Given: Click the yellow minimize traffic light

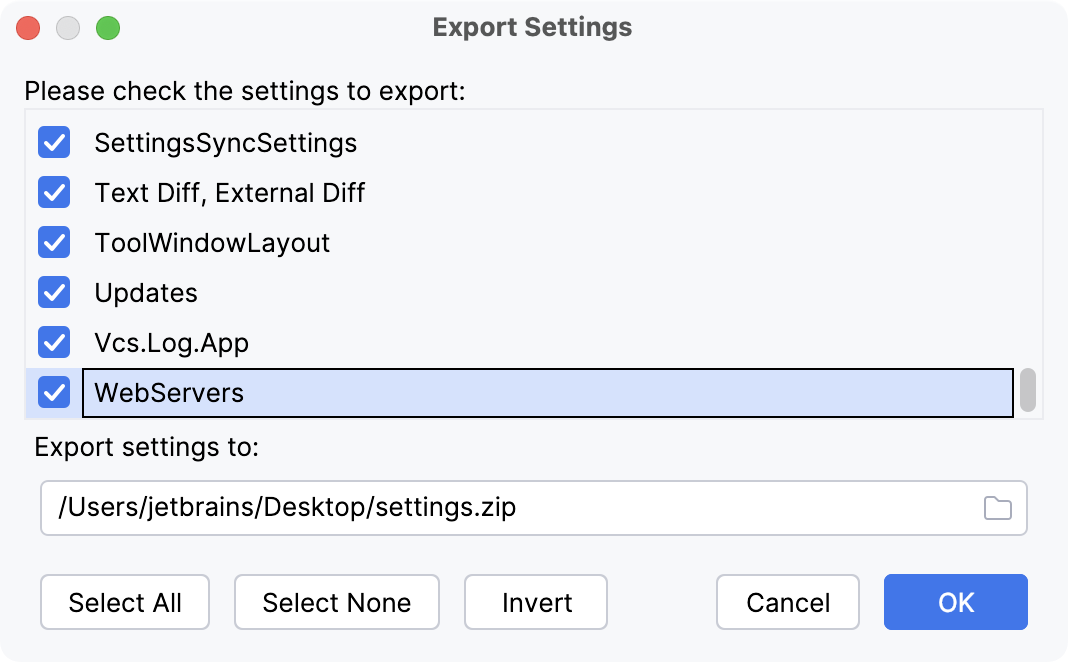Looking at the screenshot, I should (x=68, y=27).
